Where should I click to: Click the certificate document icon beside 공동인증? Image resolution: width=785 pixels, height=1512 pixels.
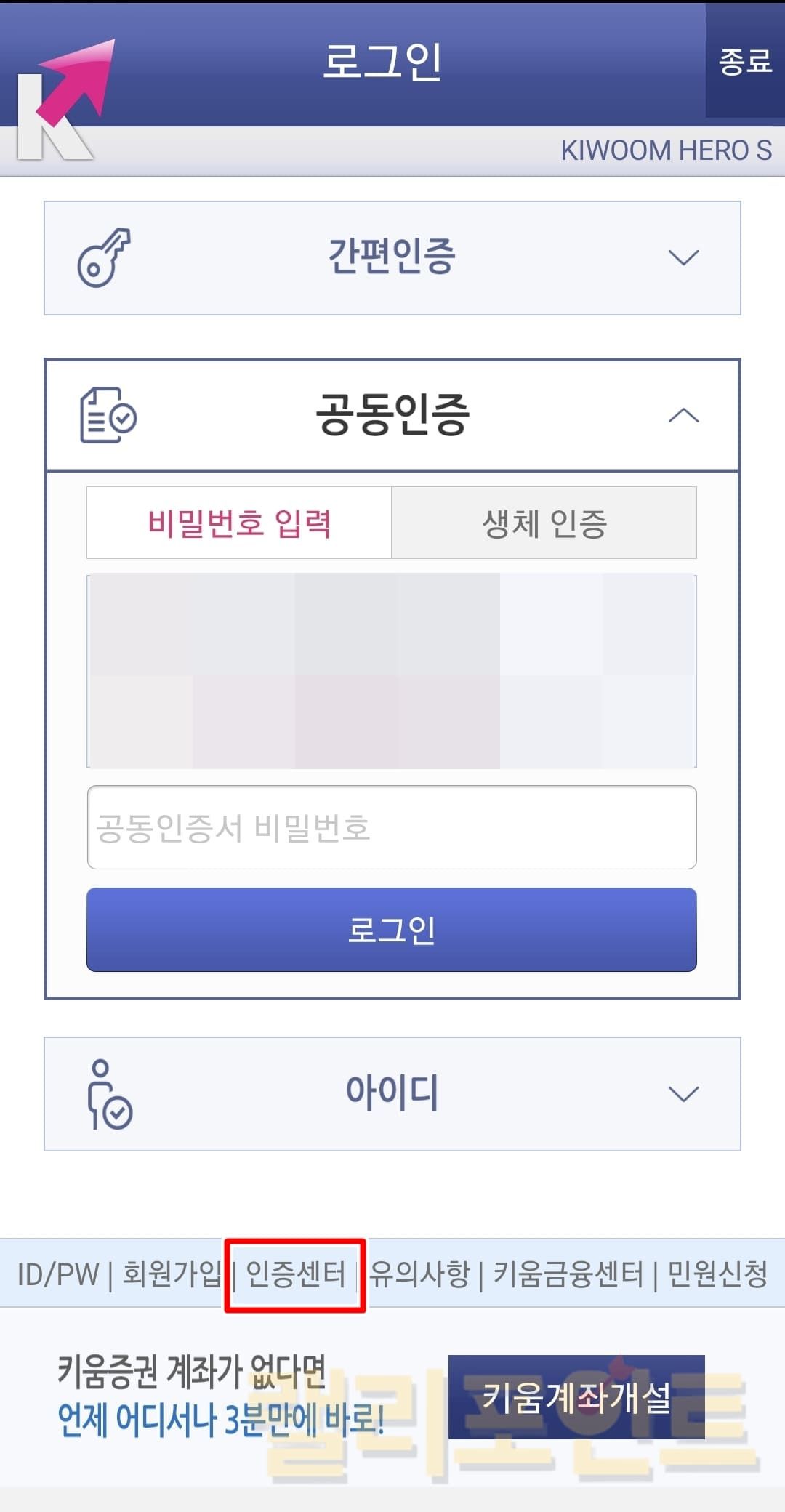click(108, 415)
